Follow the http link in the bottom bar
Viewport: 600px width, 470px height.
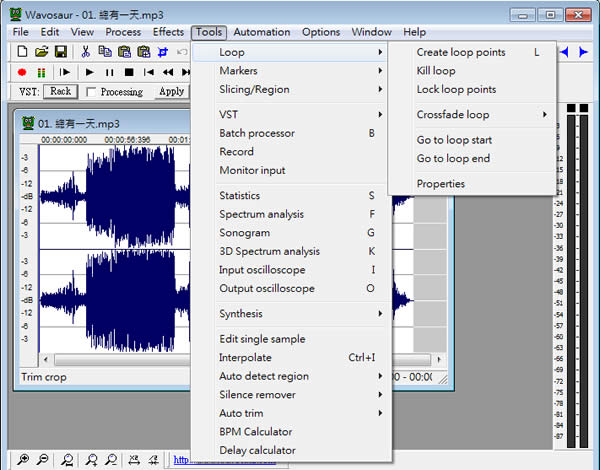coord(181,460)
